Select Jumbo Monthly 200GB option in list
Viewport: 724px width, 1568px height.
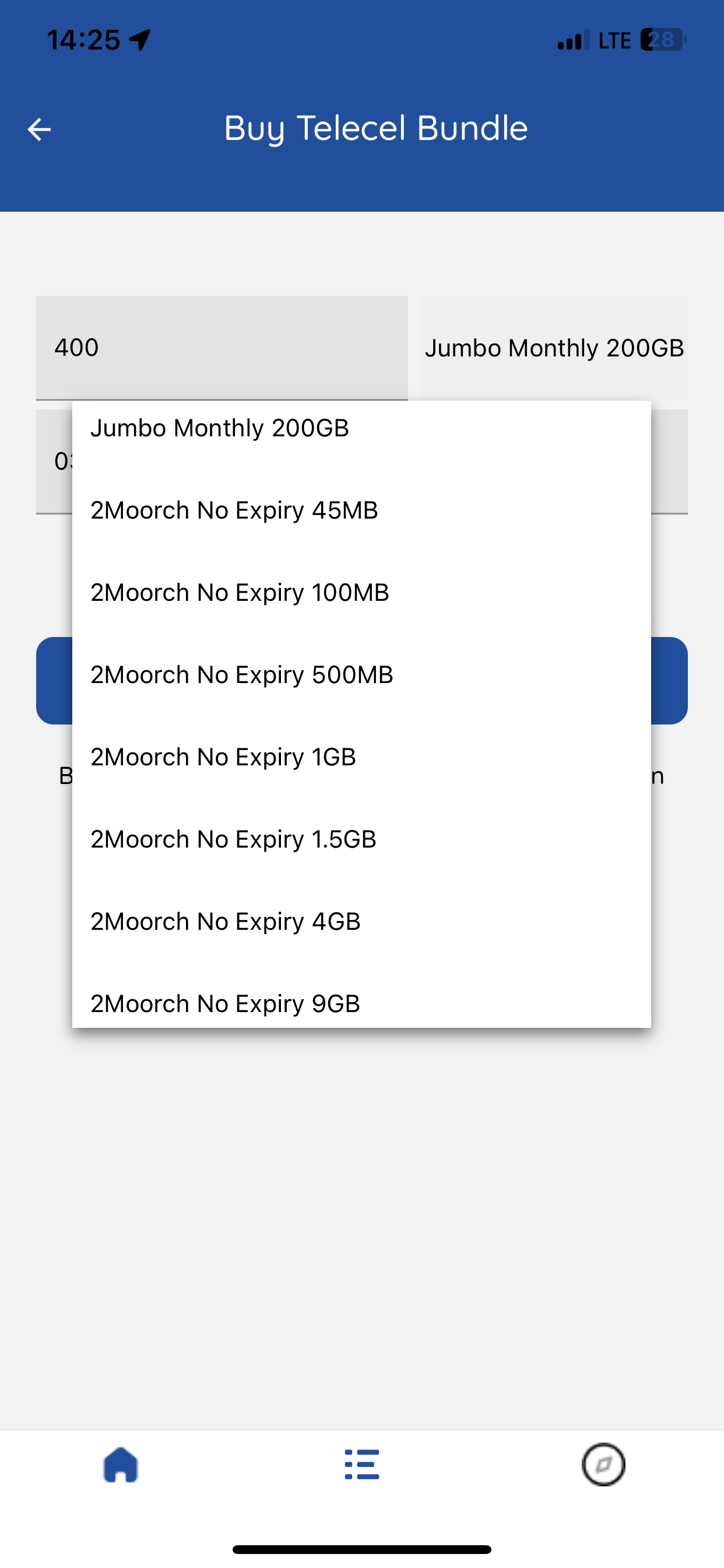361,429
